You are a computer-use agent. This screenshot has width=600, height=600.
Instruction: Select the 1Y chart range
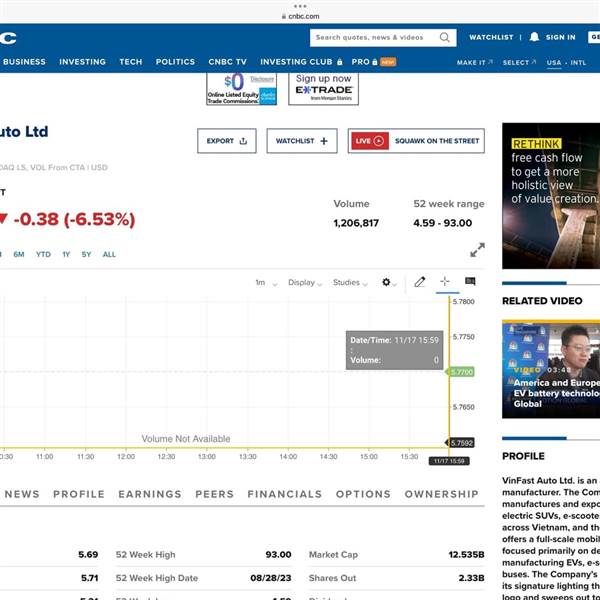pos(66,254)
